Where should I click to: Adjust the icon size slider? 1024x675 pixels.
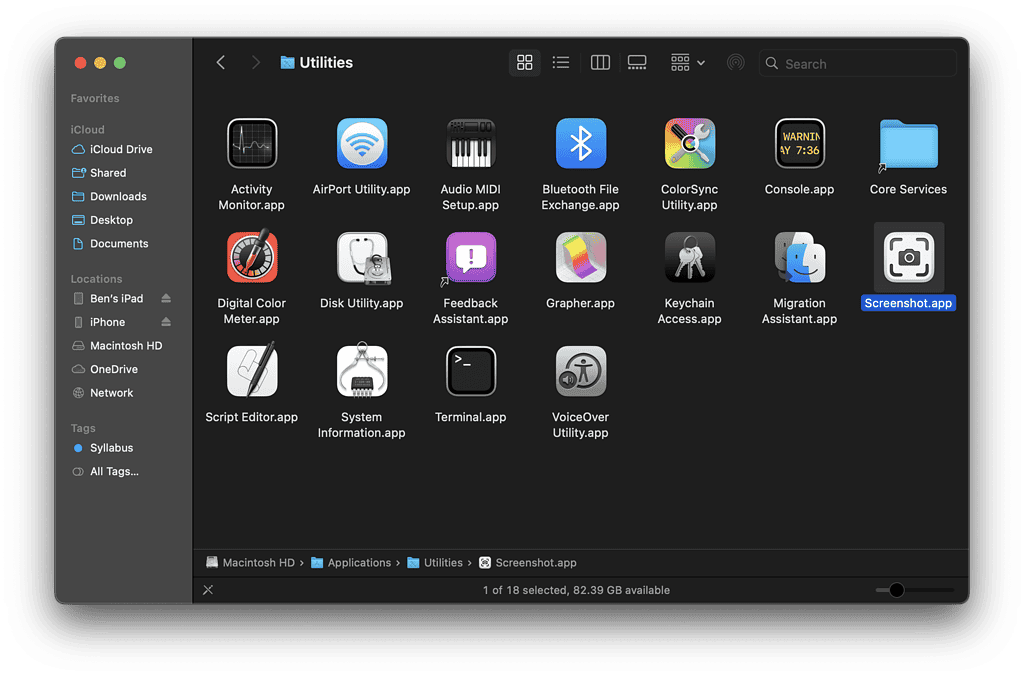[x=897, y=589]
